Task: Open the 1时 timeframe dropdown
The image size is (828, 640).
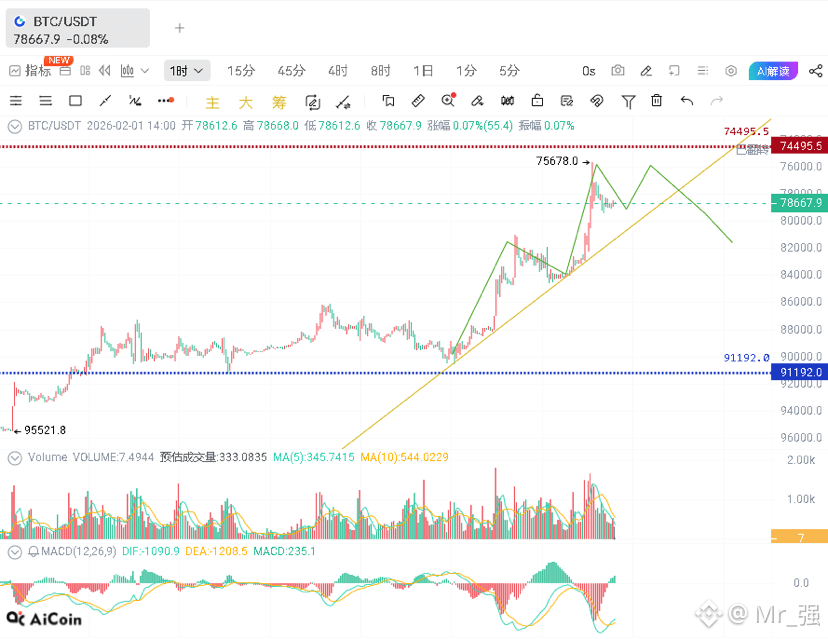Action: [x=187, y=71]
